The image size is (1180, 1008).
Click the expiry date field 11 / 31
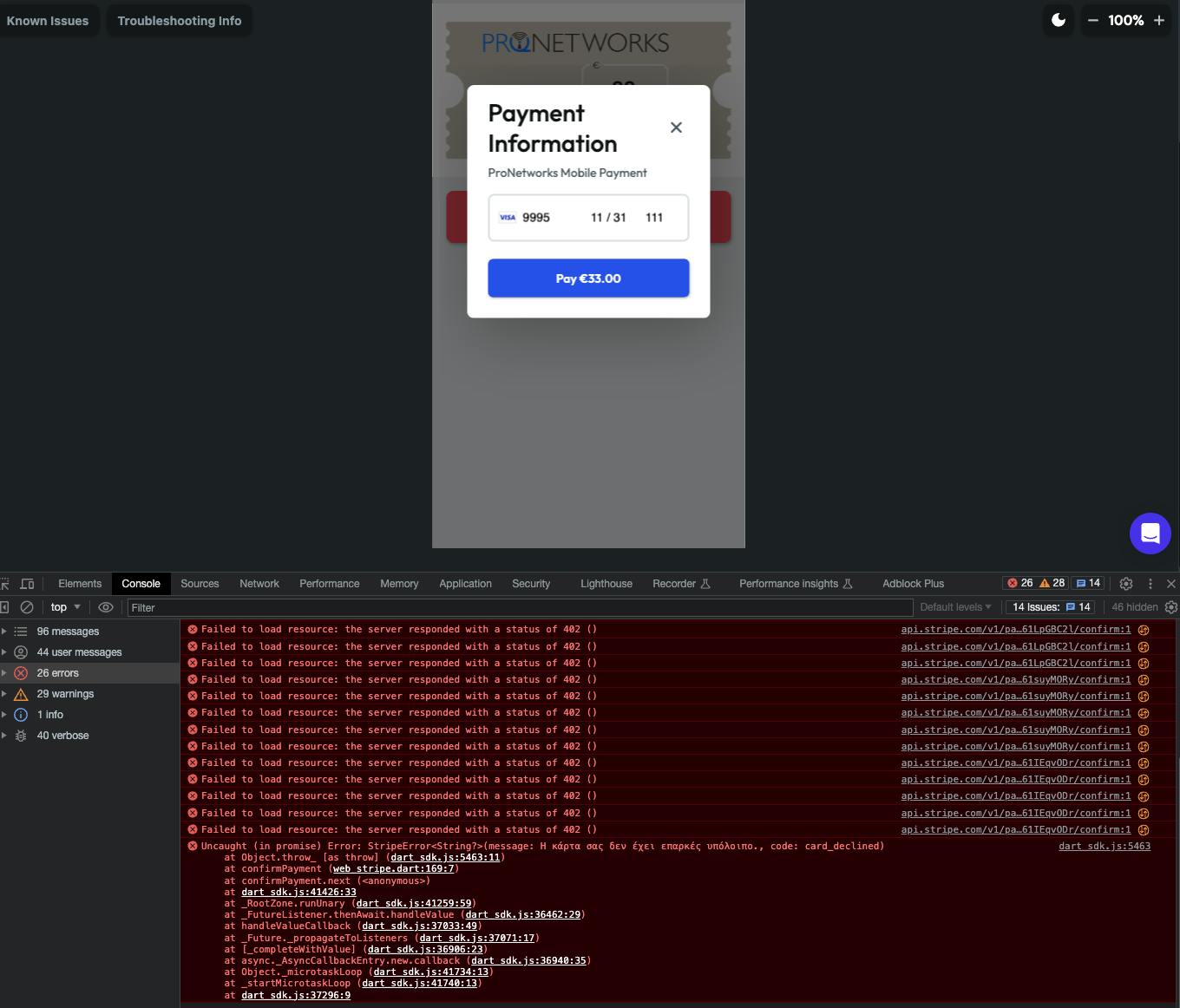(608, 218)
